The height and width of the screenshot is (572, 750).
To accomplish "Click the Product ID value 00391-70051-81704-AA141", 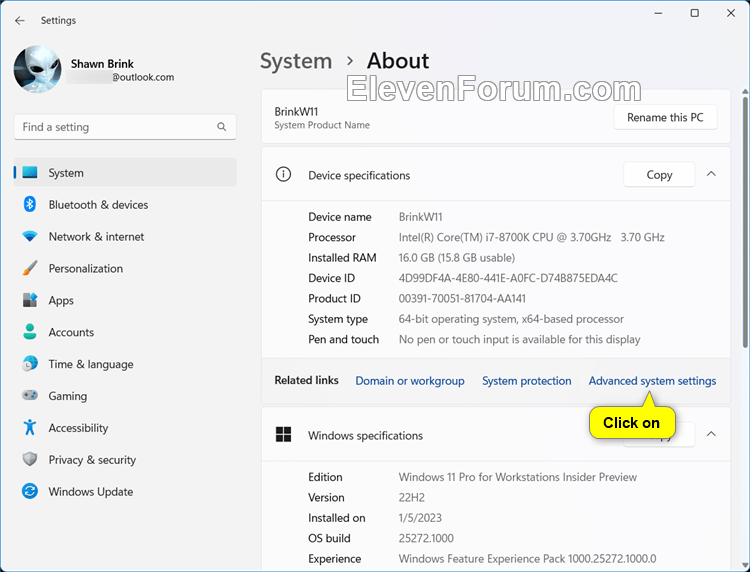I will (x=462, y=299).
